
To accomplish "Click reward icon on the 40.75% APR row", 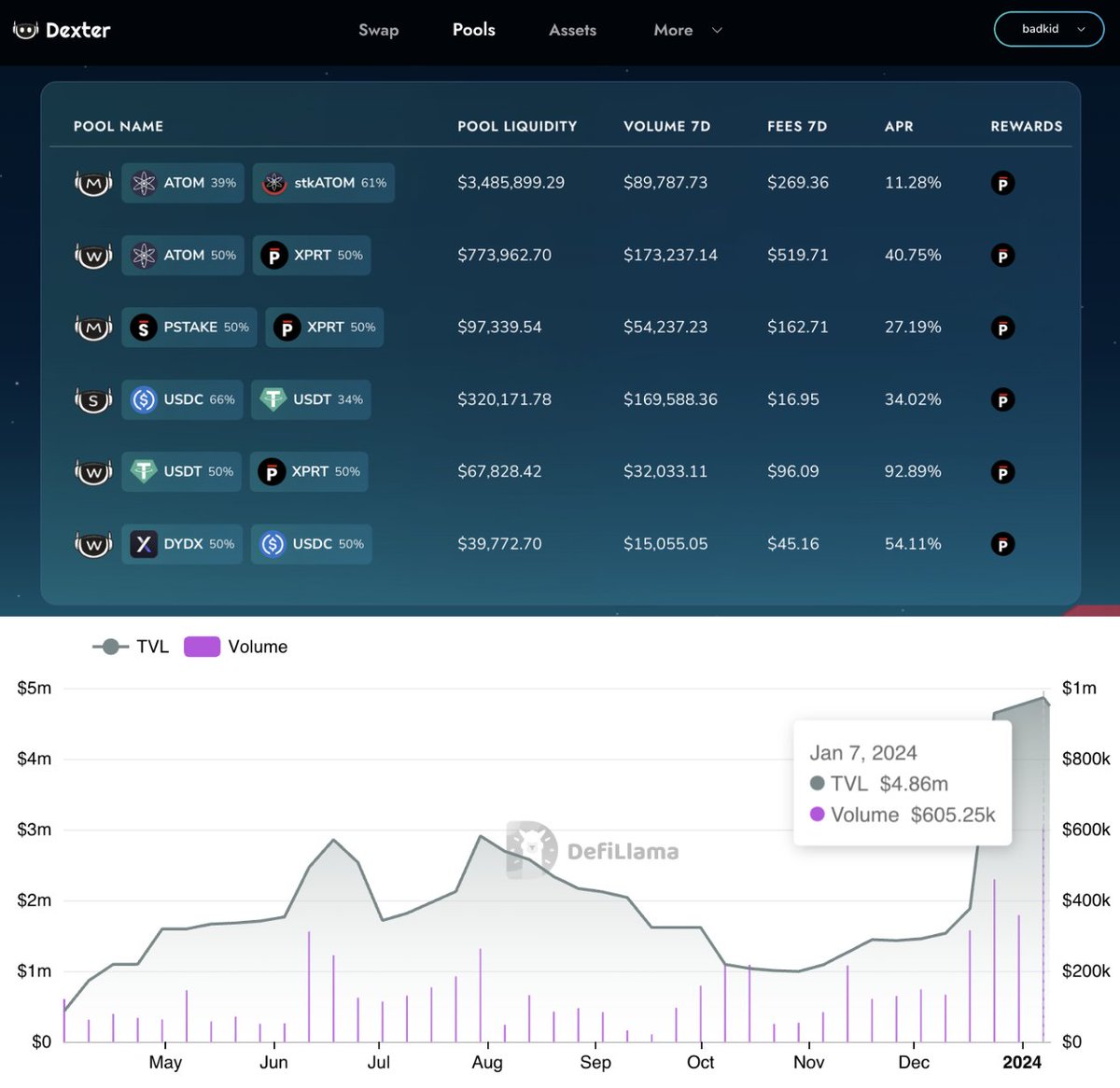I will [1002, 256].
